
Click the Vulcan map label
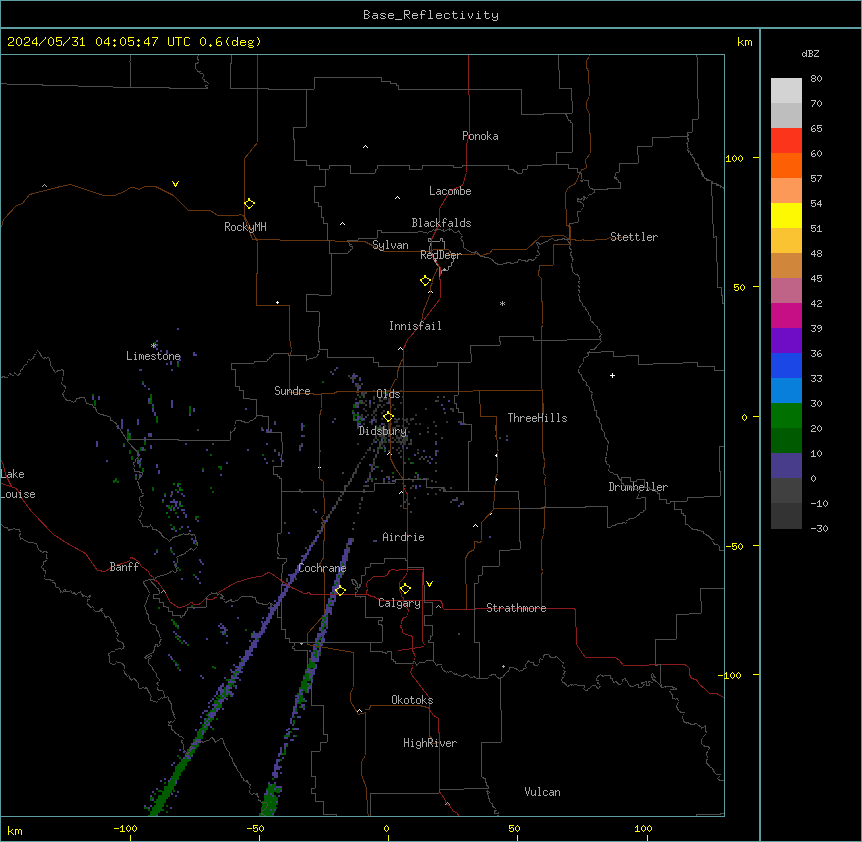point(543,792)
